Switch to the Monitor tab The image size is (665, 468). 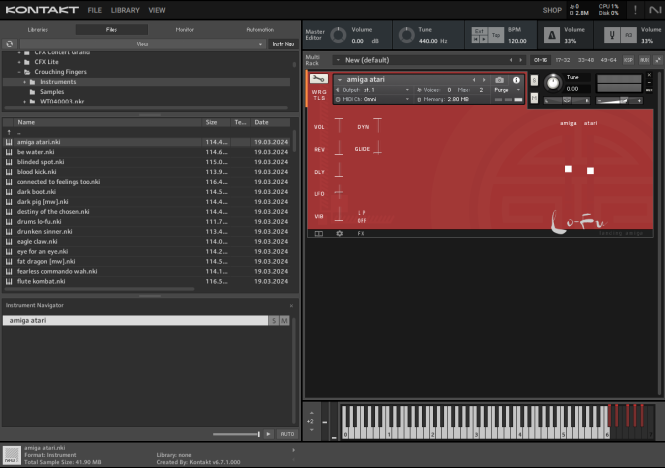pyautogui.click(x=184, y=30)
